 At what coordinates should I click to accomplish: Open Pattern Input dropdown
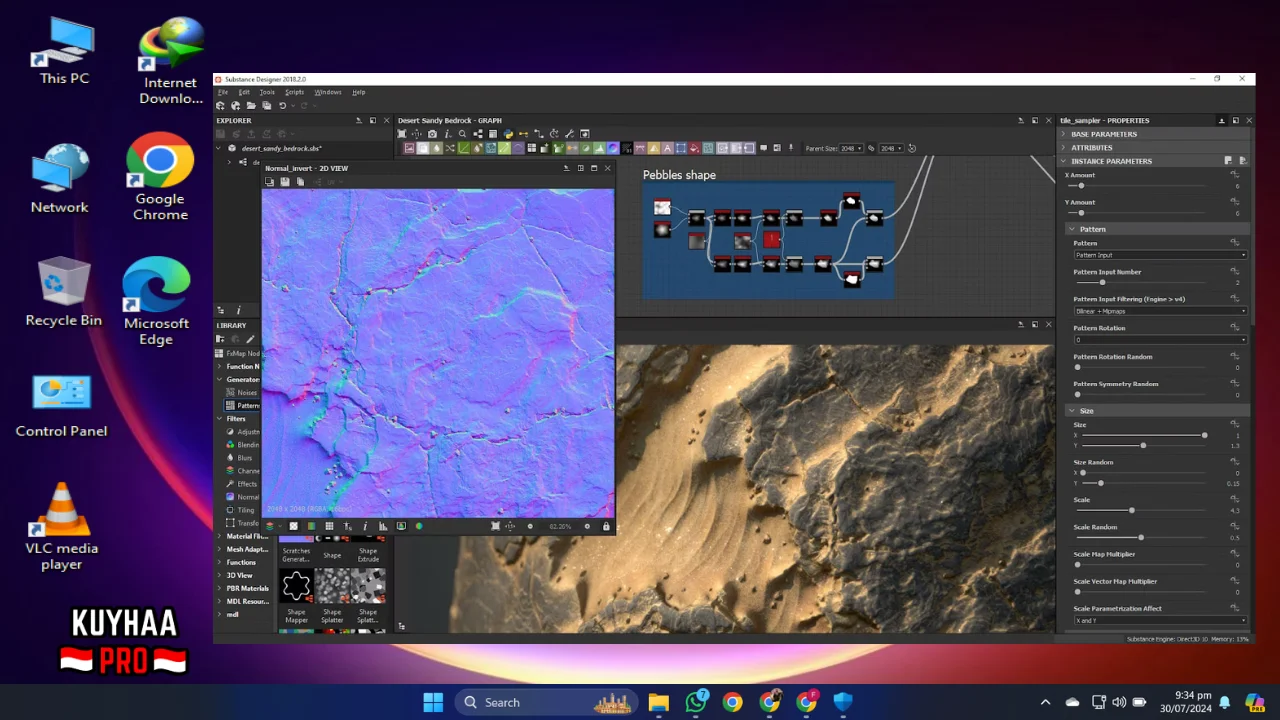pyautogui.click(x=1160, y=255)
